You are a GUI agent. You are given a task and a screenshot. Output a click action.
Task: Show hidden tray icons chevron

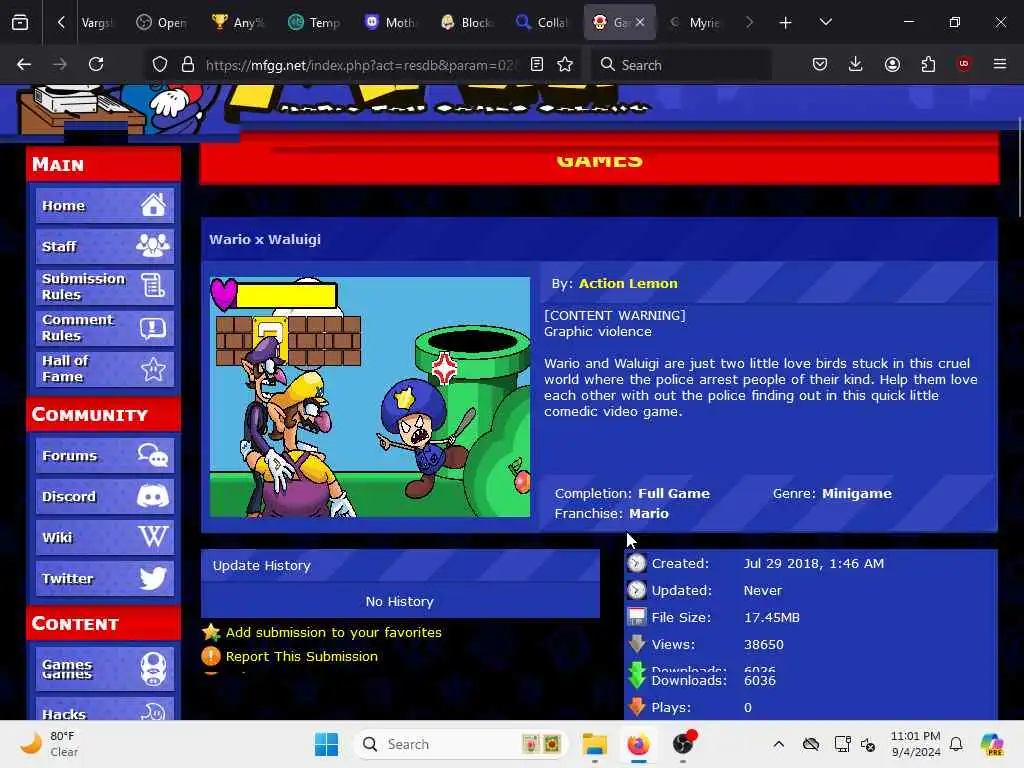click(778, 744)
